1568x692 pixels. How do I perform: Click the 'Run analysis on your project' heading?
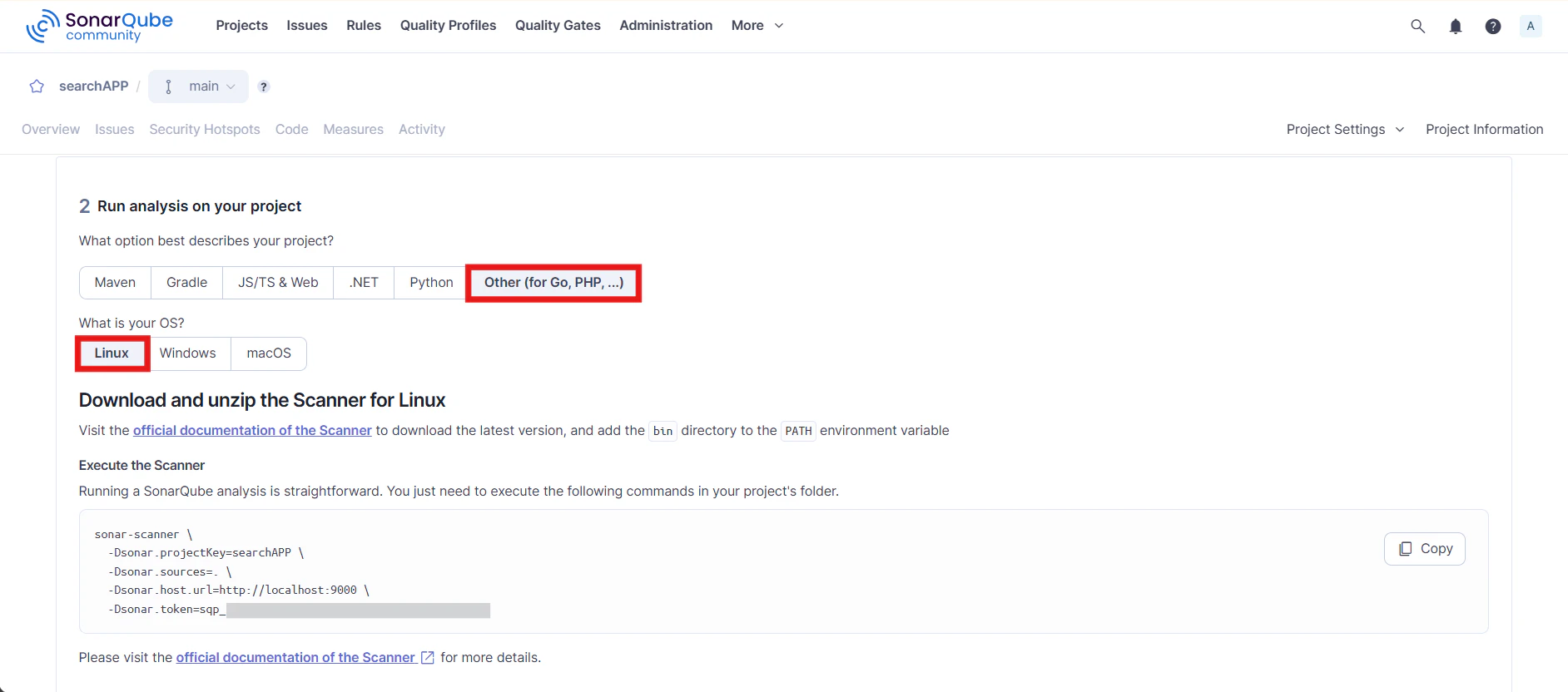click(x=199, y=206)
